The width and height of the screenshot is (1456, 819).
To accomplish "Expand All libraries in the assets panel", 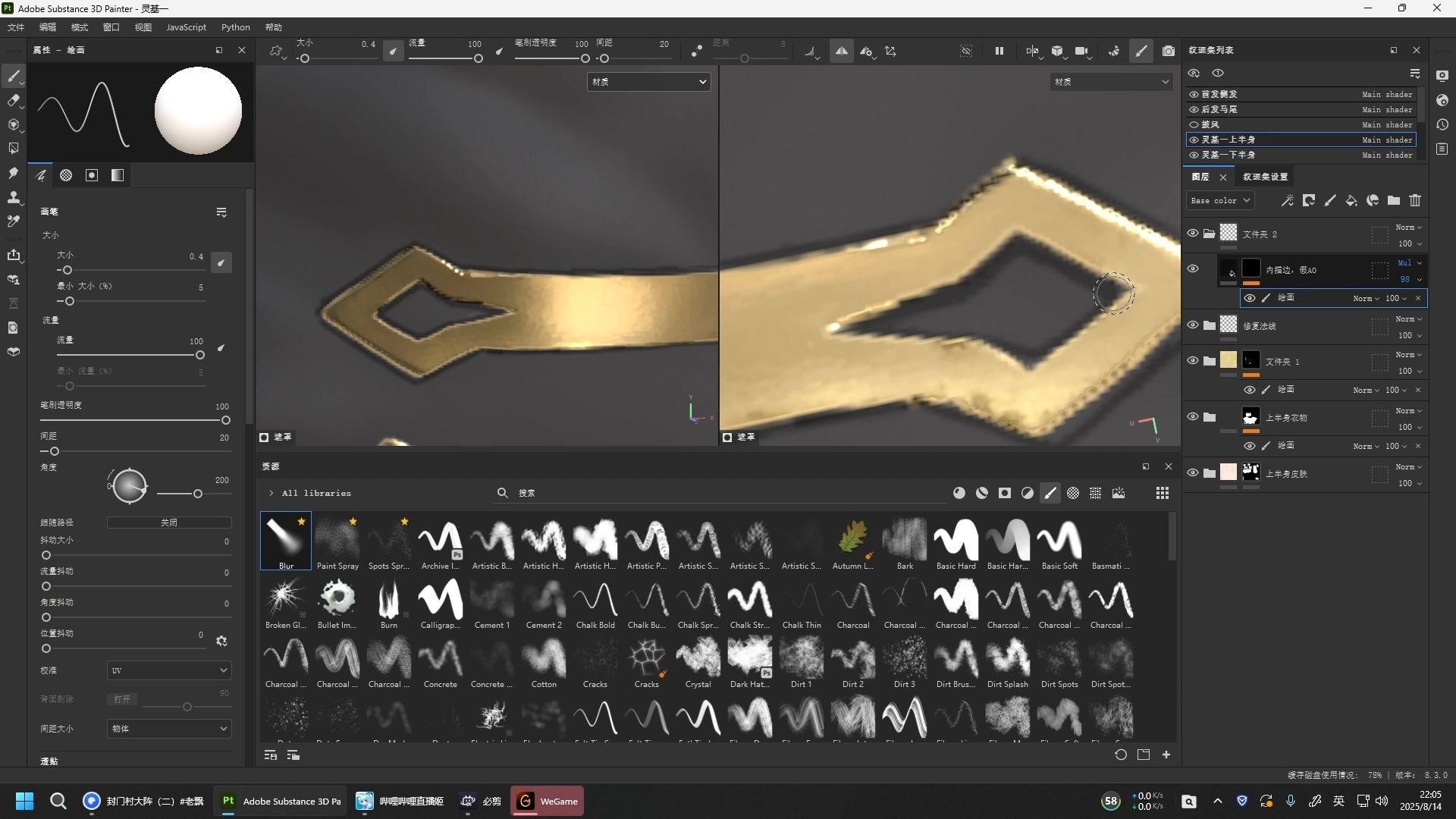I will click(x=271, y=493).
